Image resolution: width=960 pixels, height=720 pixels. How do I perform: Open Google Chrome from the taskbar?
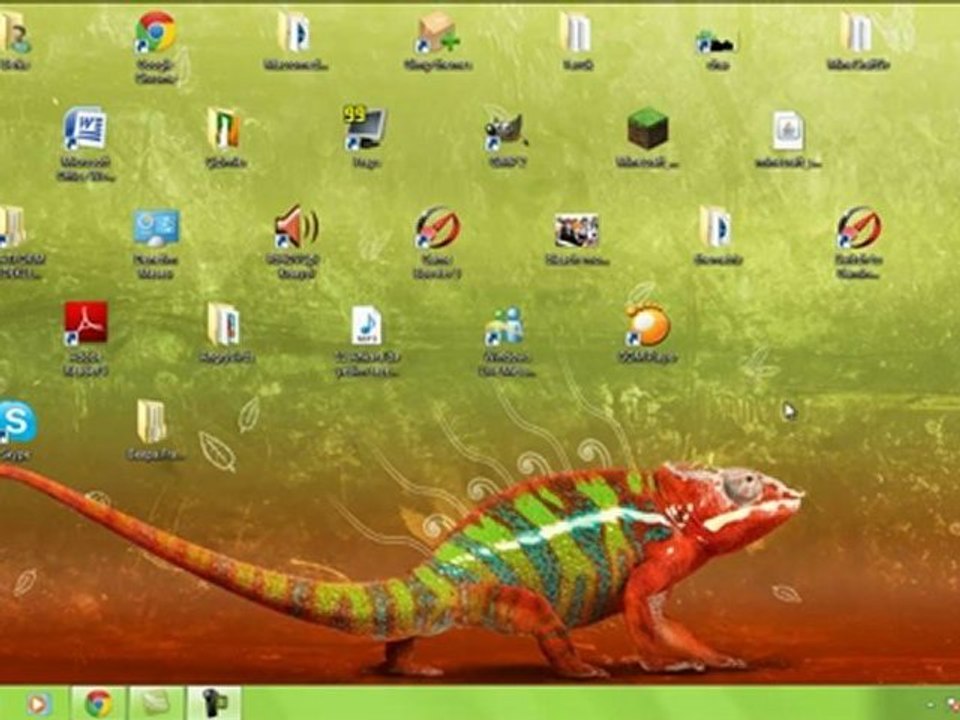click(99, 703)
